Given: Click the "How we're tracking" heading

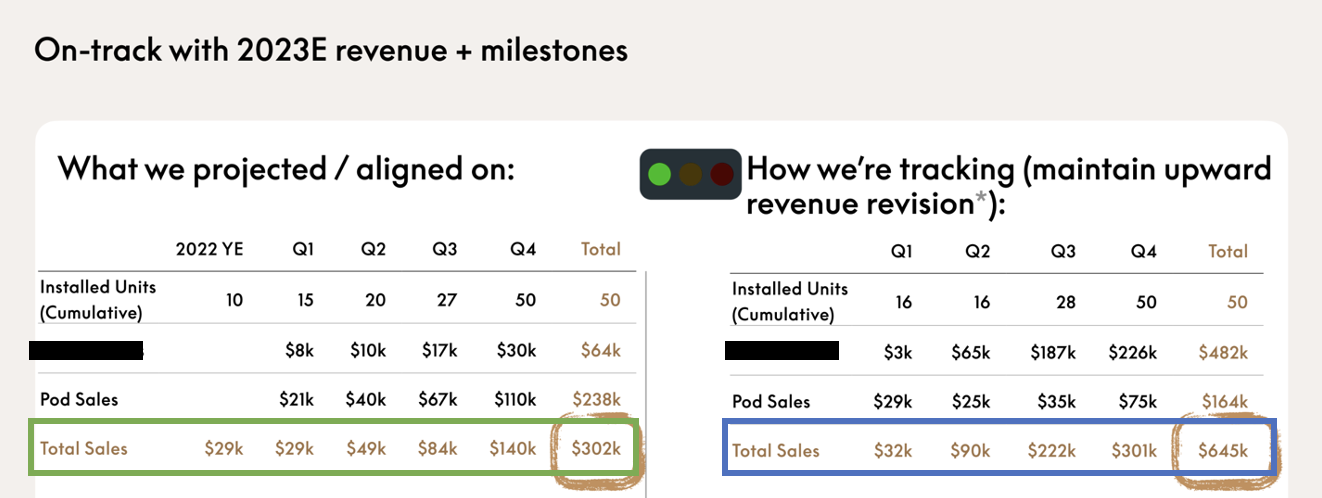Looking at the screenshot, I should (x=1008, y=168).
